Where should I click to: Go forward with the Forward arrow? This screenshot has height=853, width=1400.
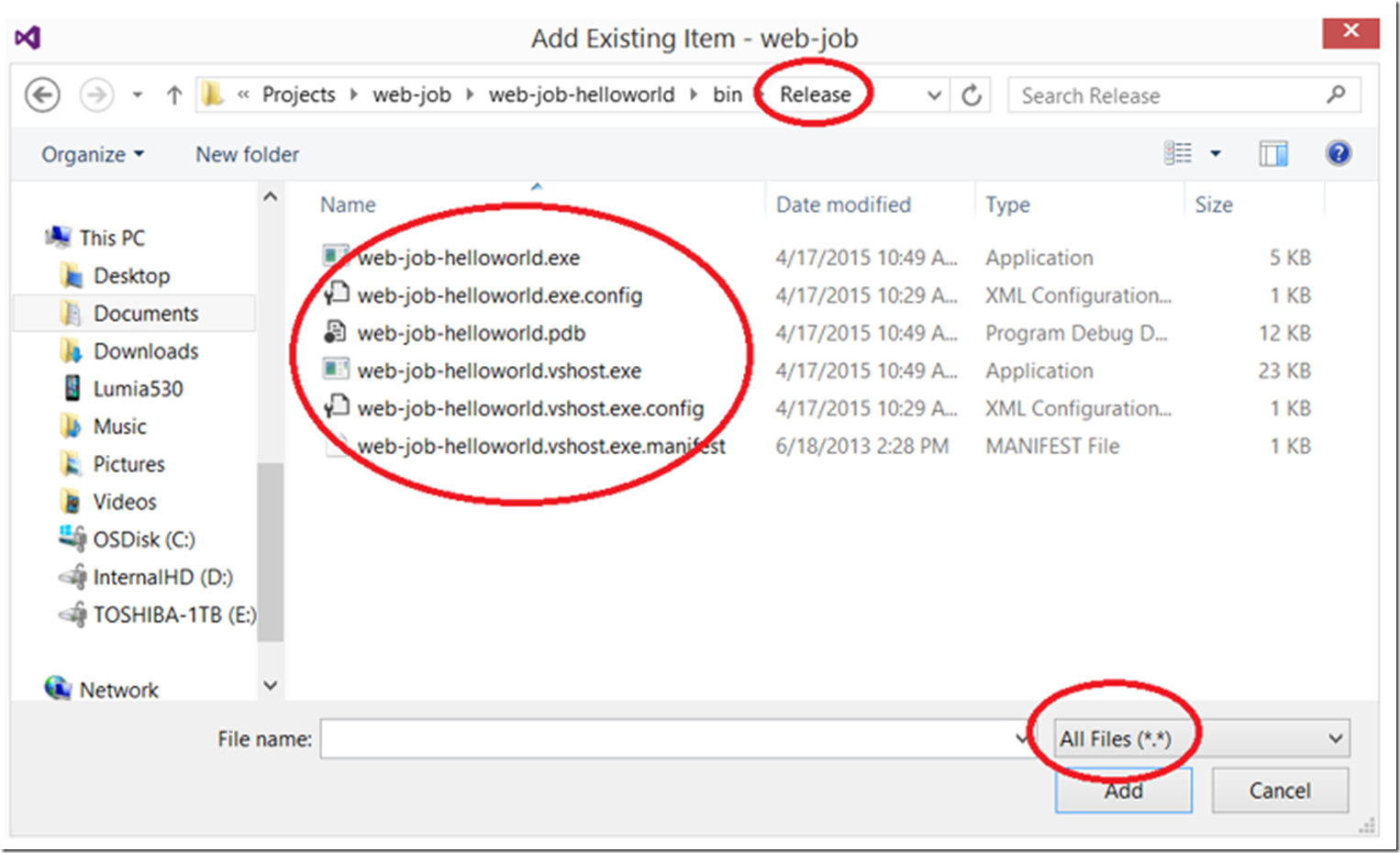[96, 95]
